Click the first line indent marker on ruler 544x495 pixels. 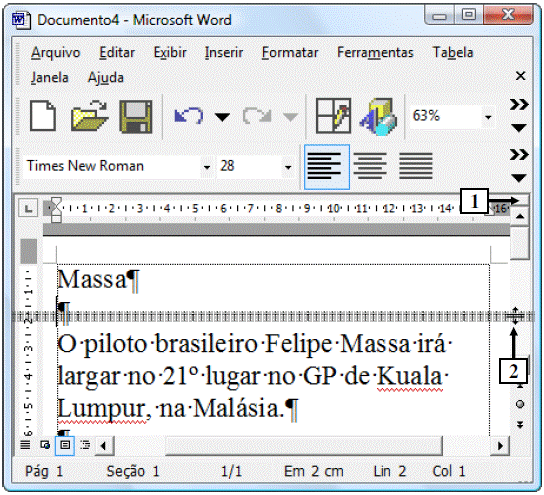(56, 202)
